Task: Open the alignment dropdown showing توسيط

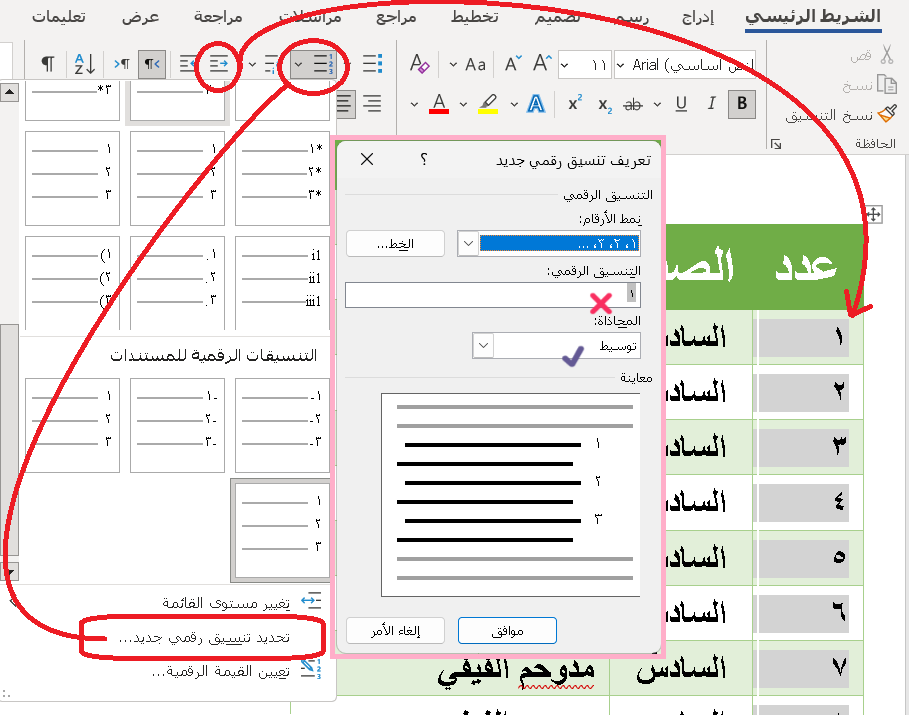Action: (483, 345)
